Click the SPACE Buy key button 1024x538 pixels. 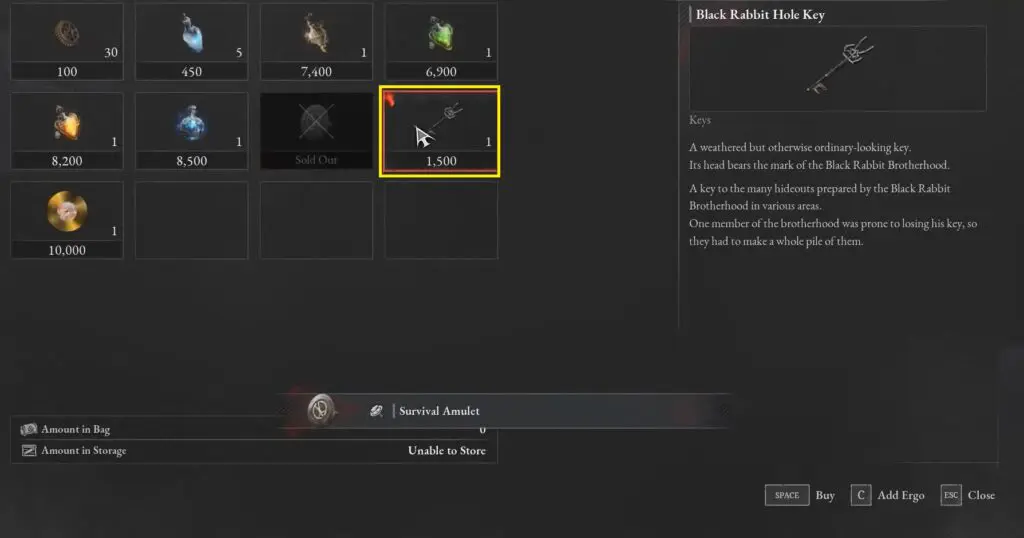[787, 495]
